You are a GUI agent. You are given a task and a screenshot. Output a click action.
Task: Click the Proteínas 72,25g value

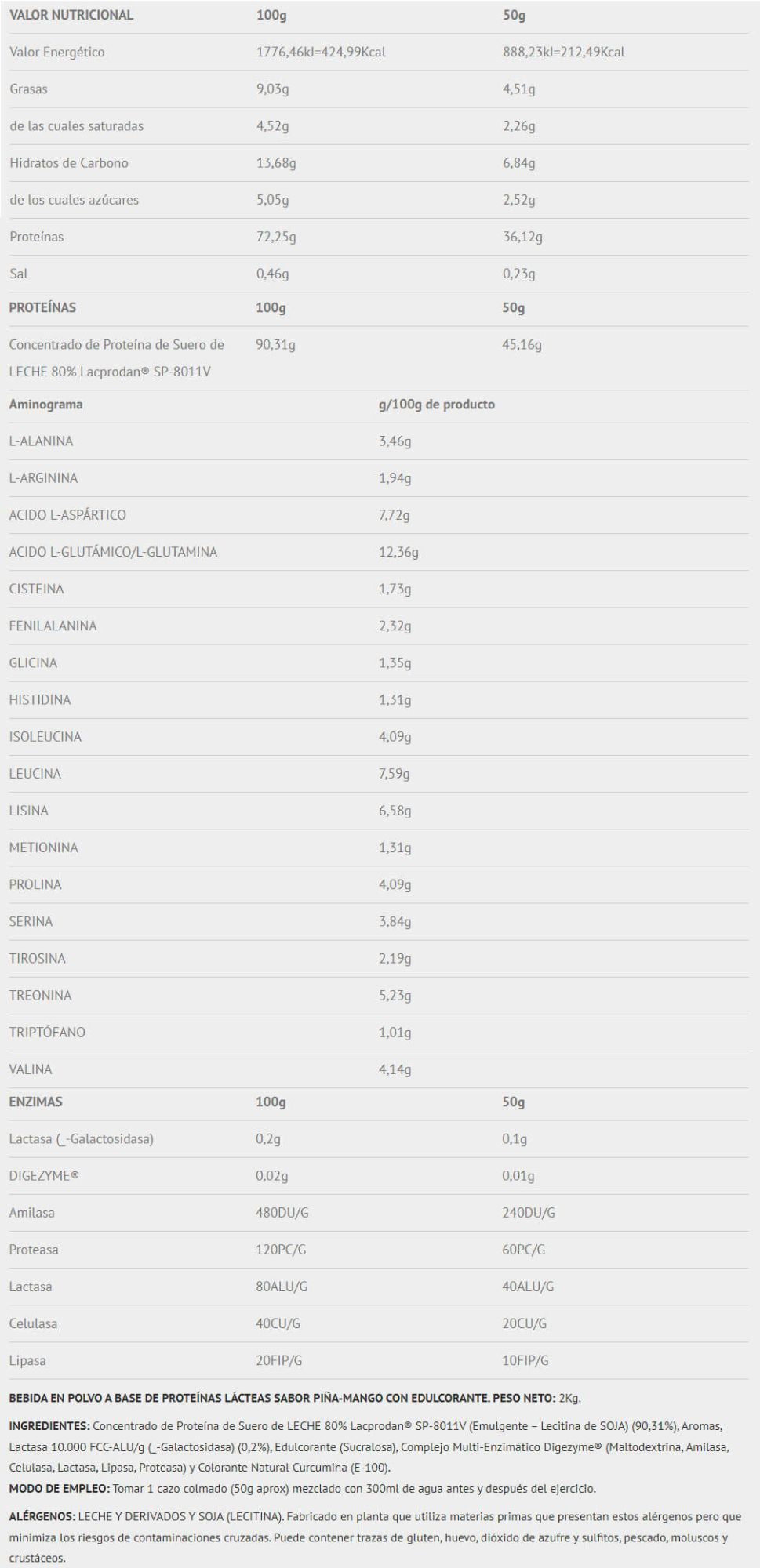(276, 237)
